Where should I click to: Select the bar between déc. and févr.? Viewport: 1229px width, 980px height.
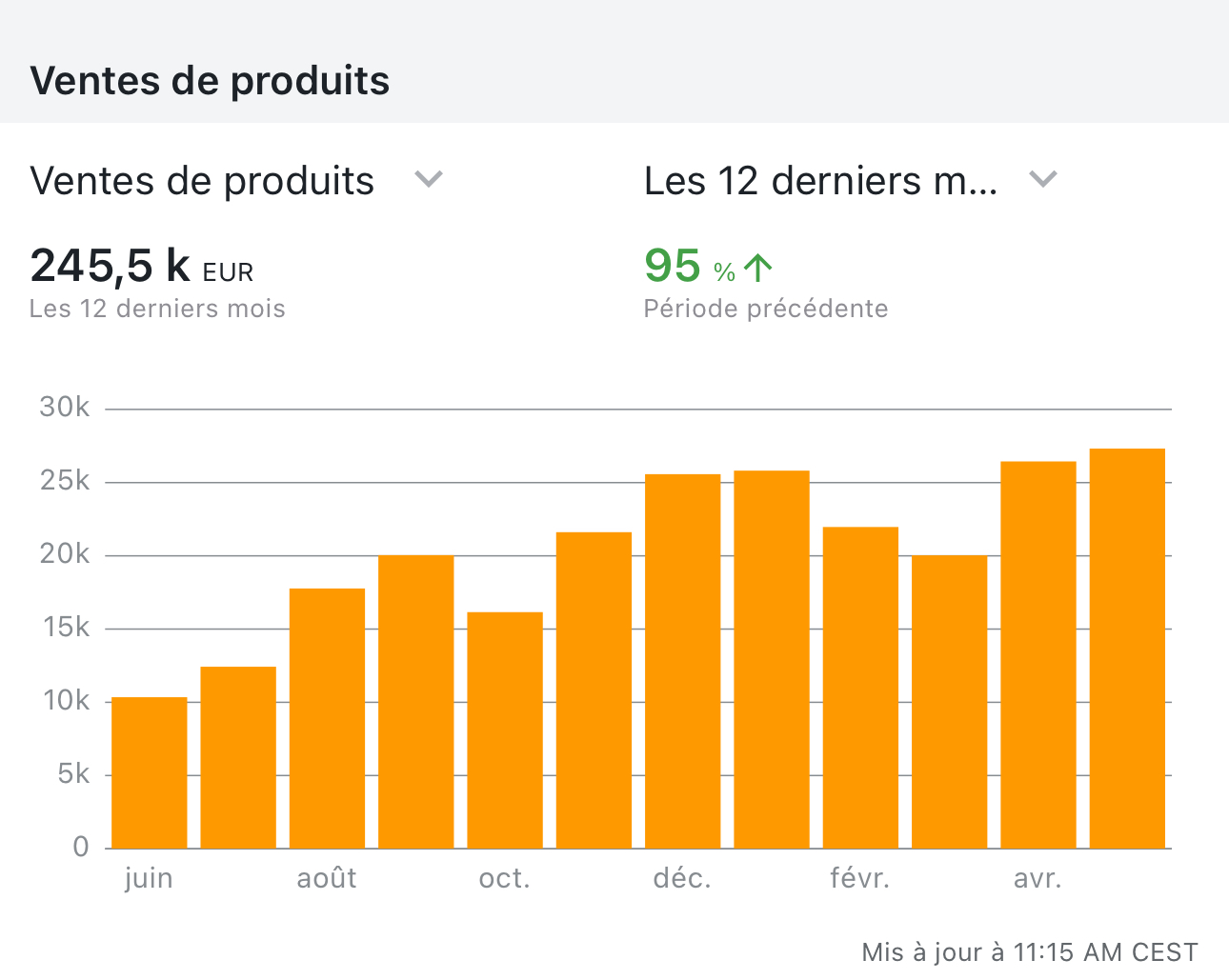coord(772,659)
